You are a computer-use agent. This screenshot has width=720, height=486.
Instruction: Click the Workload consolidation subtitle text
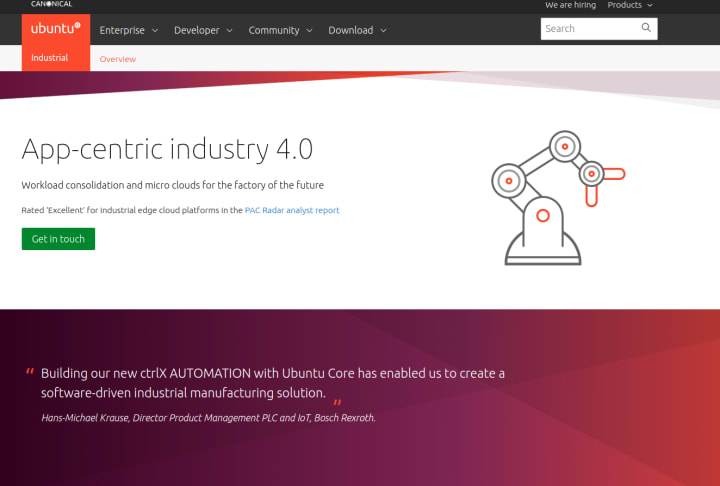coord(173,185)
